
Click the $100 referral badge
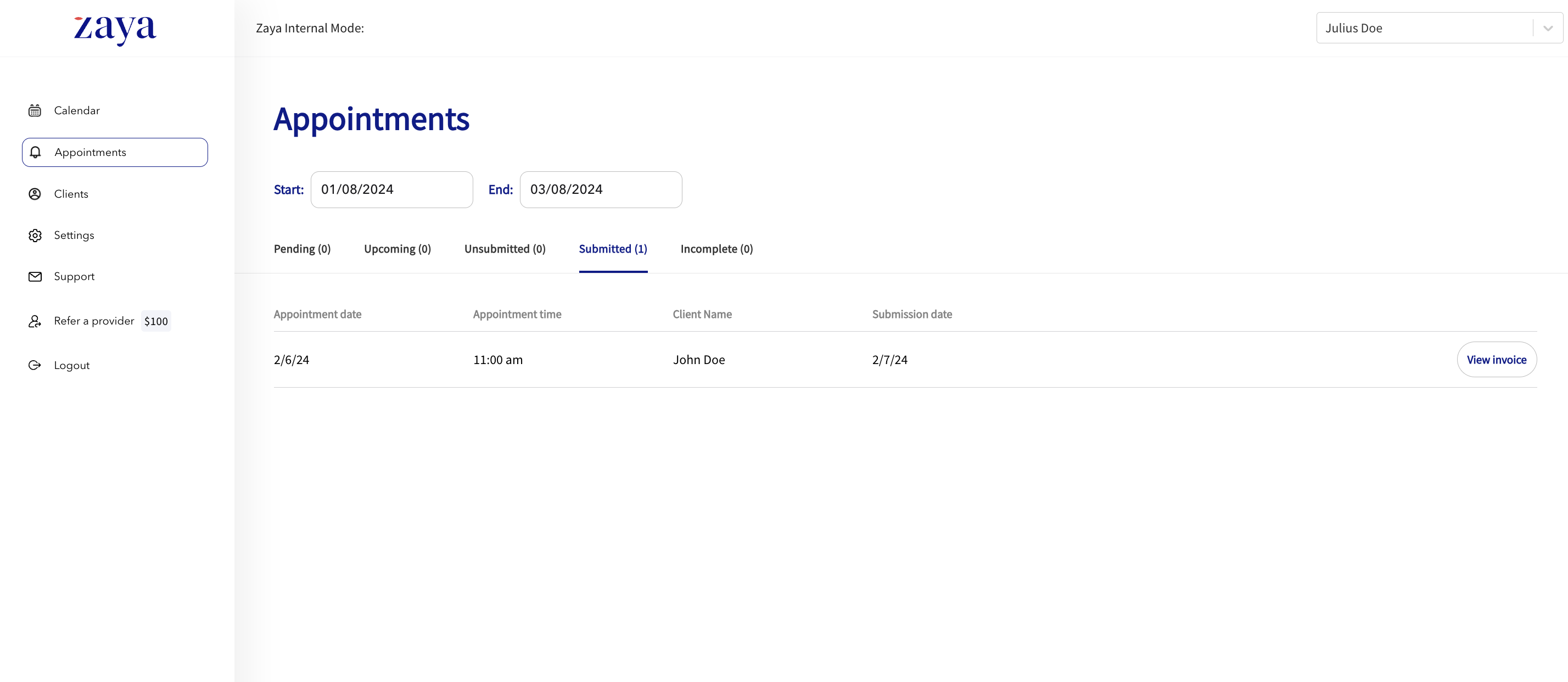156,322
